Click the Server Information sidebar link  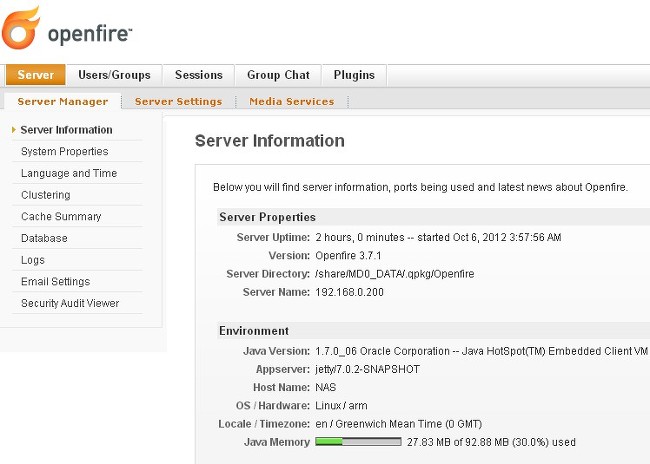tap(66, 130)
